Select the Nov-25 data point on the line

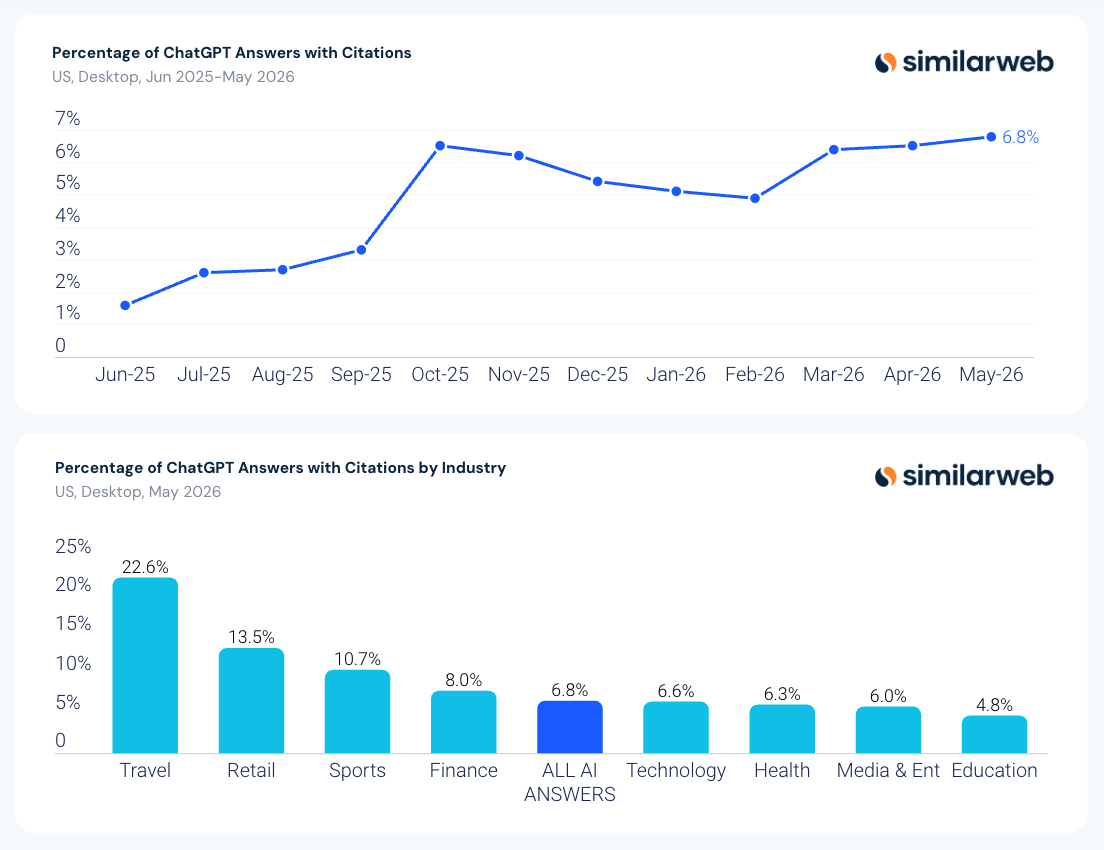(519, 156)
